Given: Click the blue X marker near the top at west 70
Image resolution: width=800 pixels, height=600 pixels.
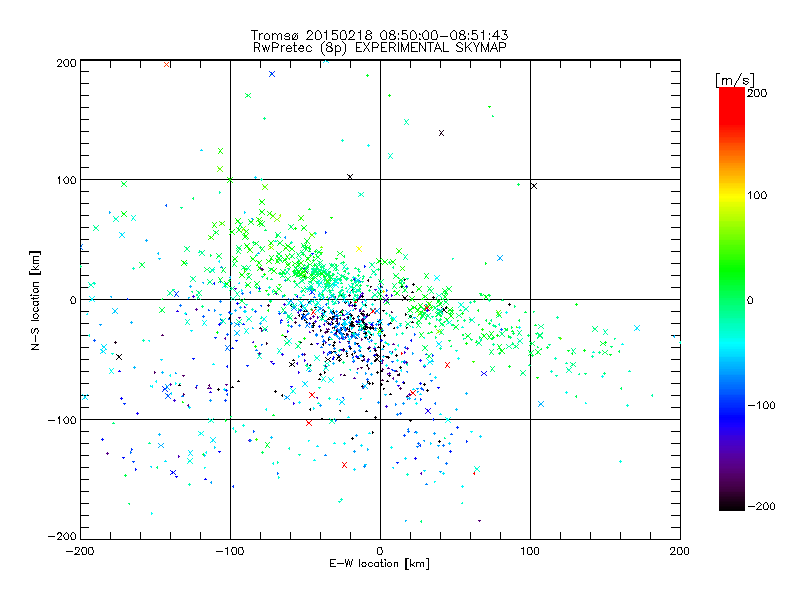Looking at the screenshot, I should pyautogui.click(x=272, y=74).
